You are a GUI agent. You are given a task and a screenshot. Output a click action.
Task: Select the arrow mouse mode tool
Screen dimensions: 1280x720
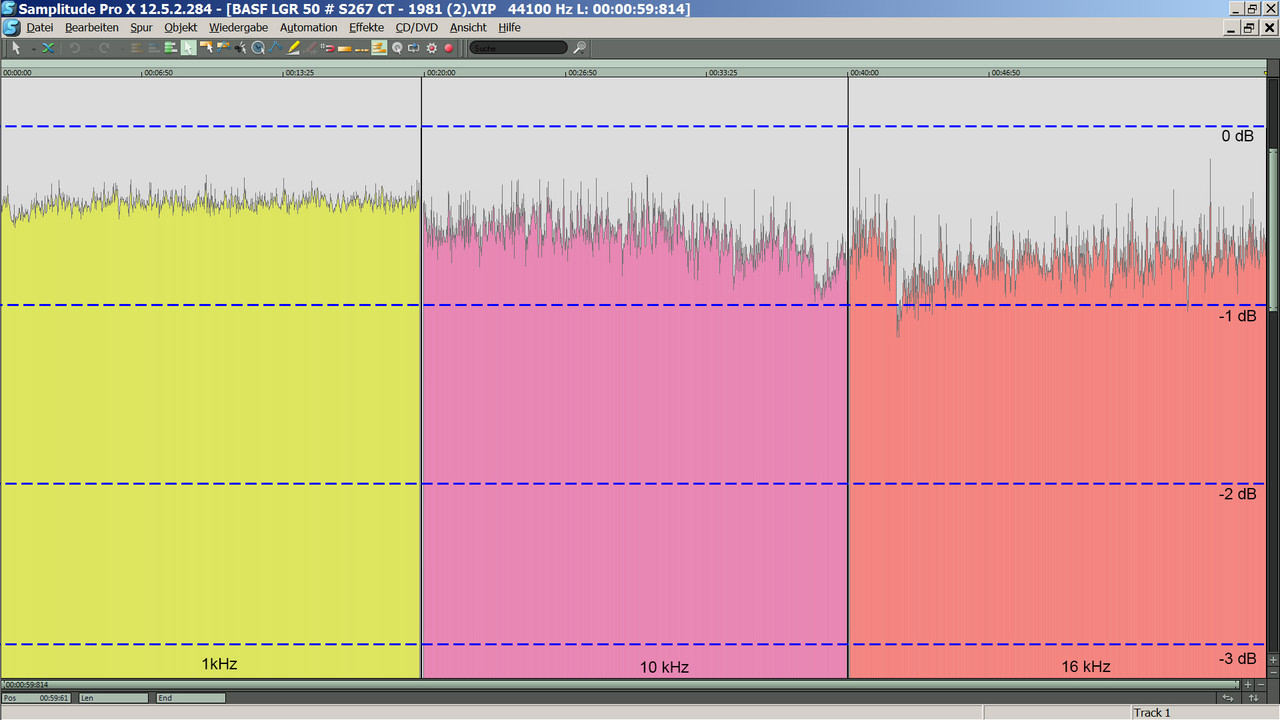pos(16,47)
